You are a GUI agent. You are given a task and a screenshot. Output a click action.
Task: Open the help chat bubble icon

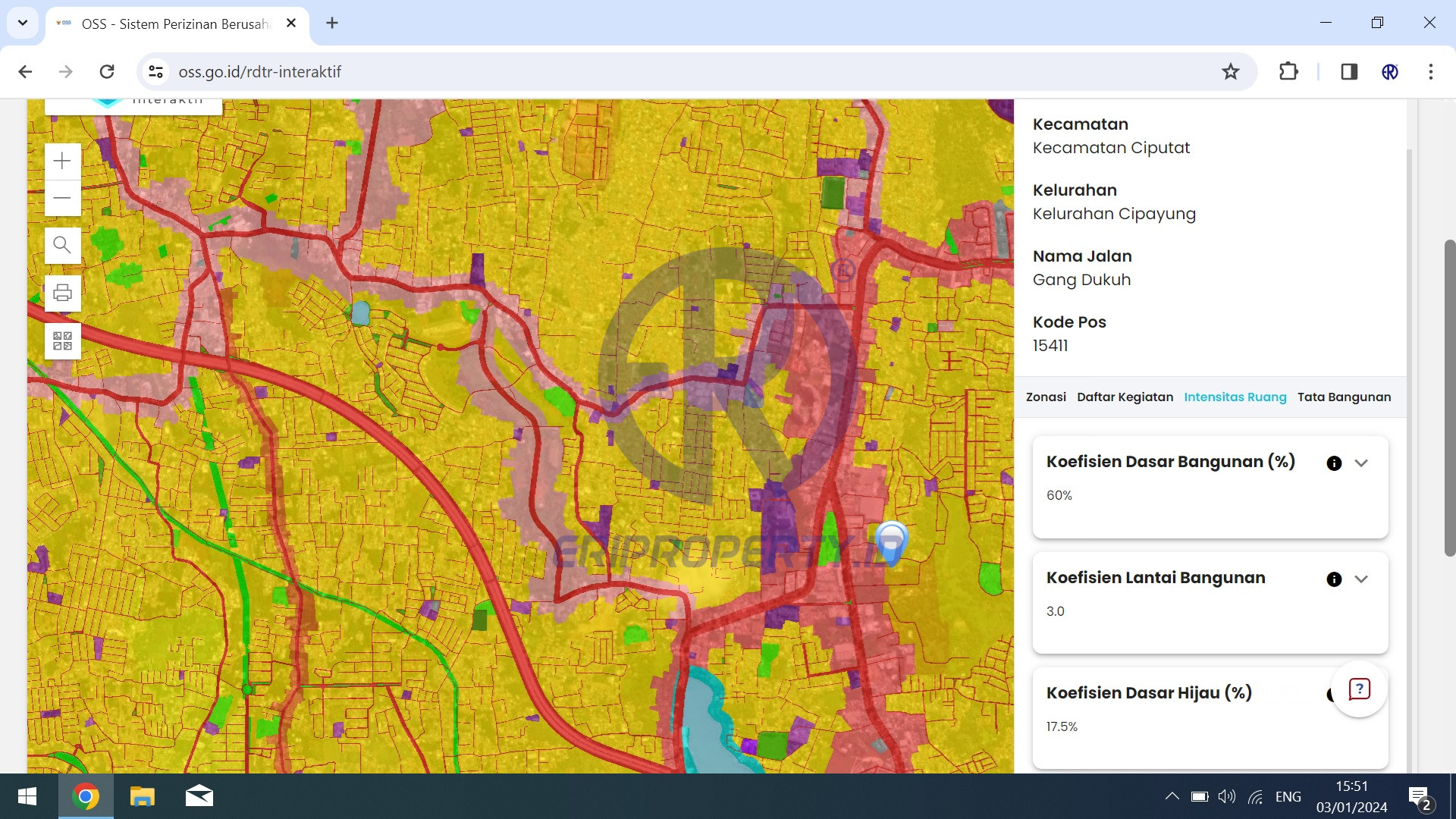[x=1358, y=689]
